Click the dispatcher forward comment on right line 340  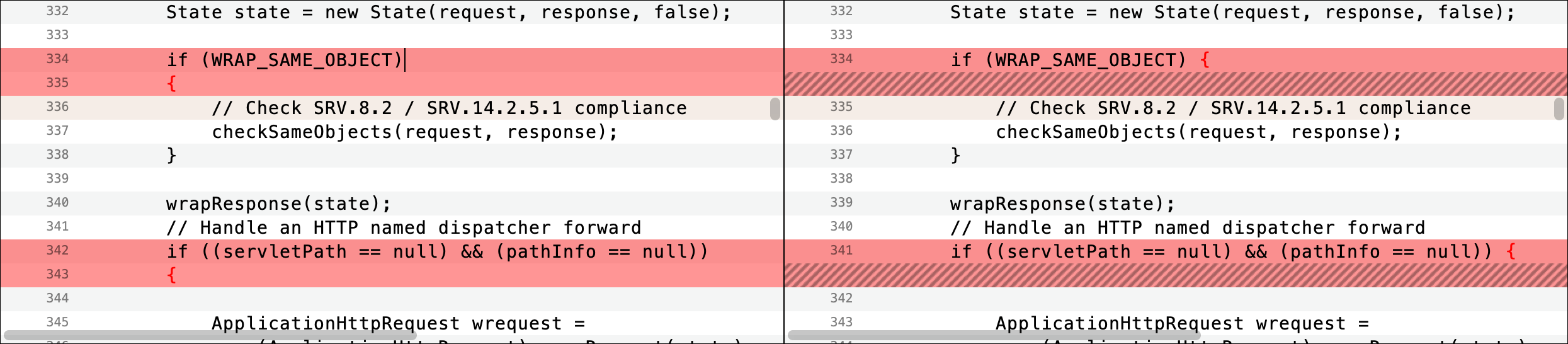1188,228
